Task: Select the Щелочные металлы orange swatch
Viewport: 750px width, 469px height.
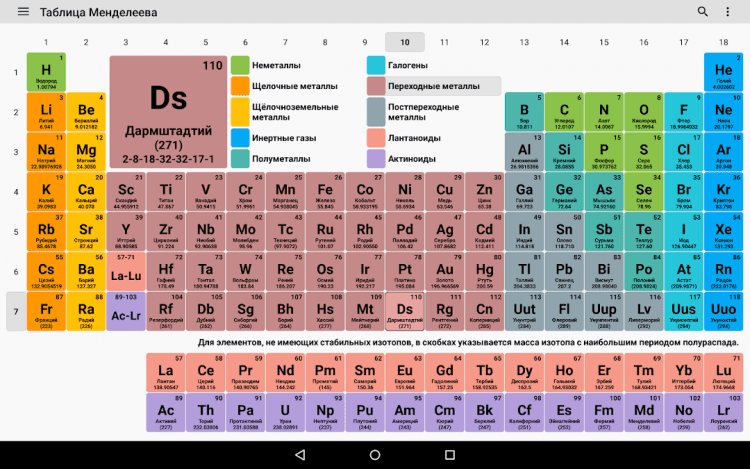Action: pos(240,86)
